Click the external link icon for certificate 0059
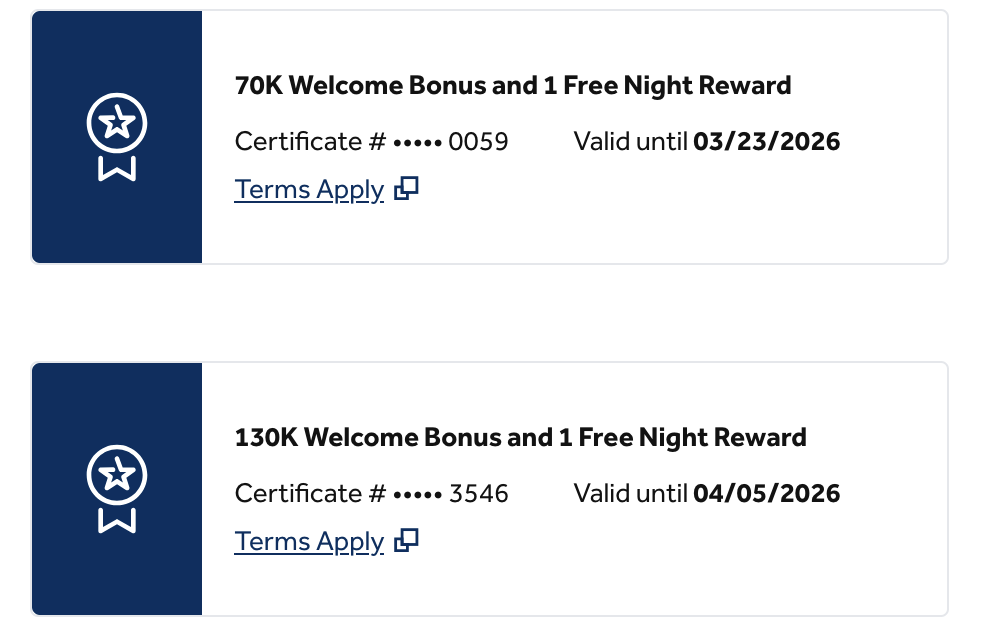The image size is (984, 634). [406, 189]
